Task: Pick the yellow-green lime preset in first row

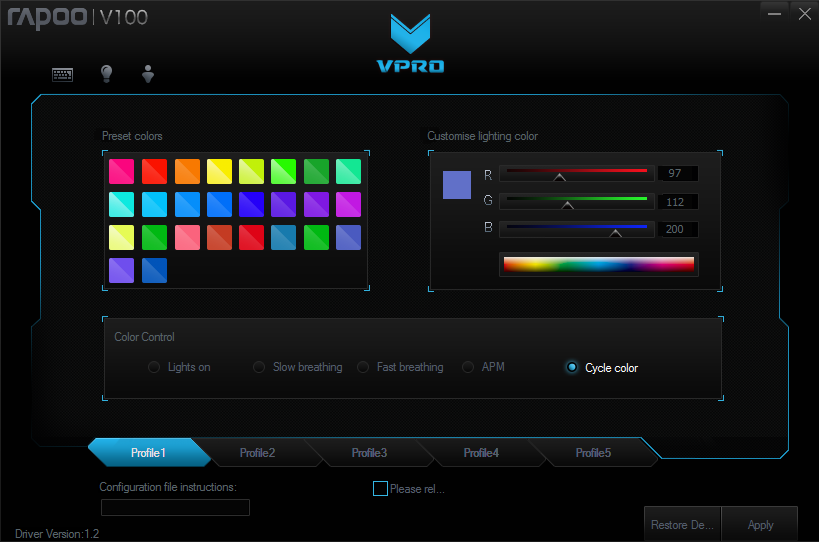Action: [x=252, y=172]
